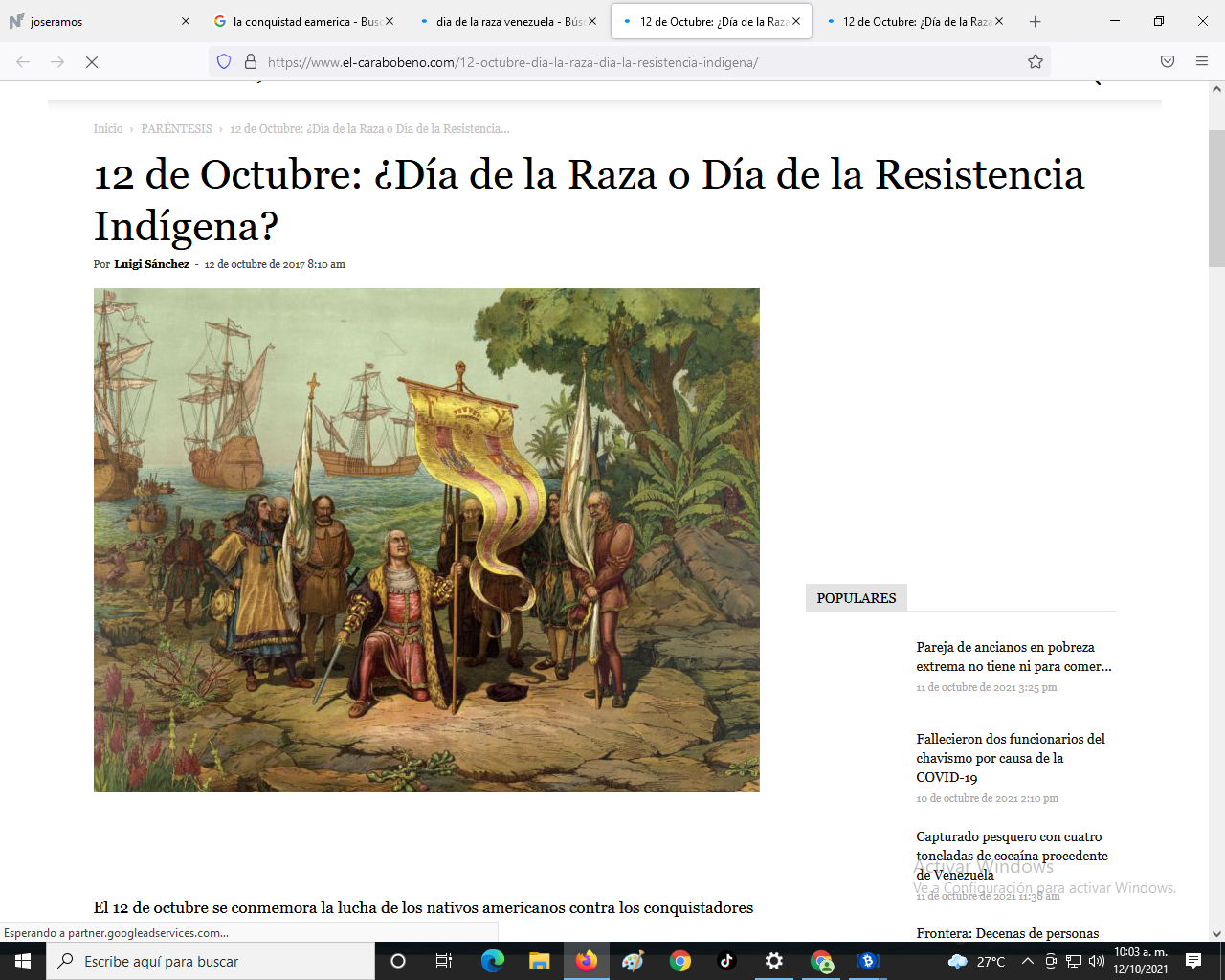Go back to the previous page
This screenshot has width=1225, height=980.
click(x=23, y=62)
